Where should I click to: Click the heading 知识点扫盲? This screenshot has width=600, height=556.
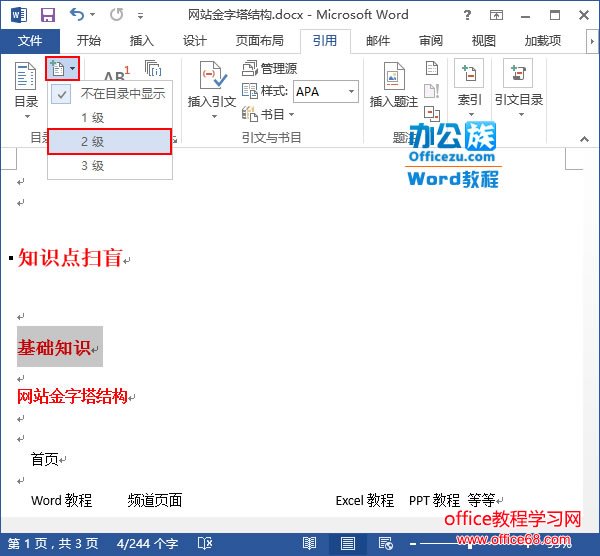(x=70, y=258)
